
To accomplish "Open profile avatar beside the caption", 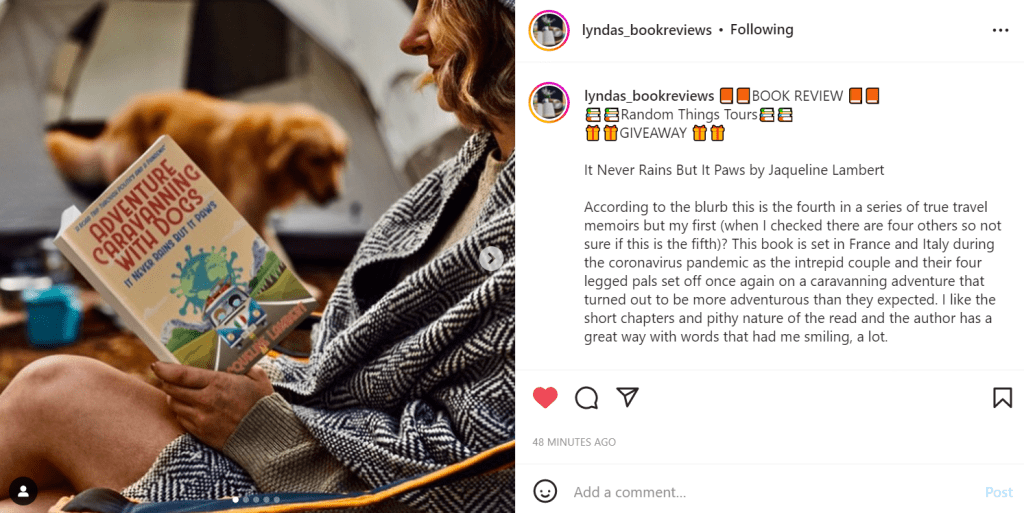I will pyautogui.click(x=549, y=103).
